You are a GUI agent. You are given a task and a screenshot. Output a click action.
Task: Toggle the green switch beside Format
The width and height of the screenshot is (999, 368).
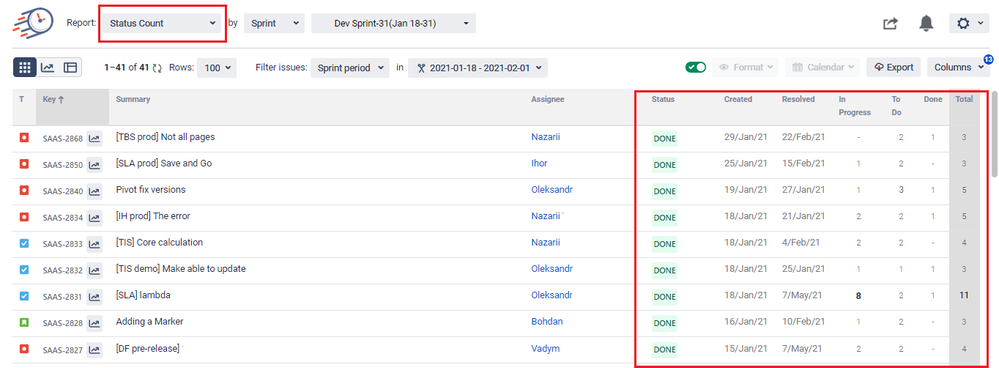(x=696, y=67)
